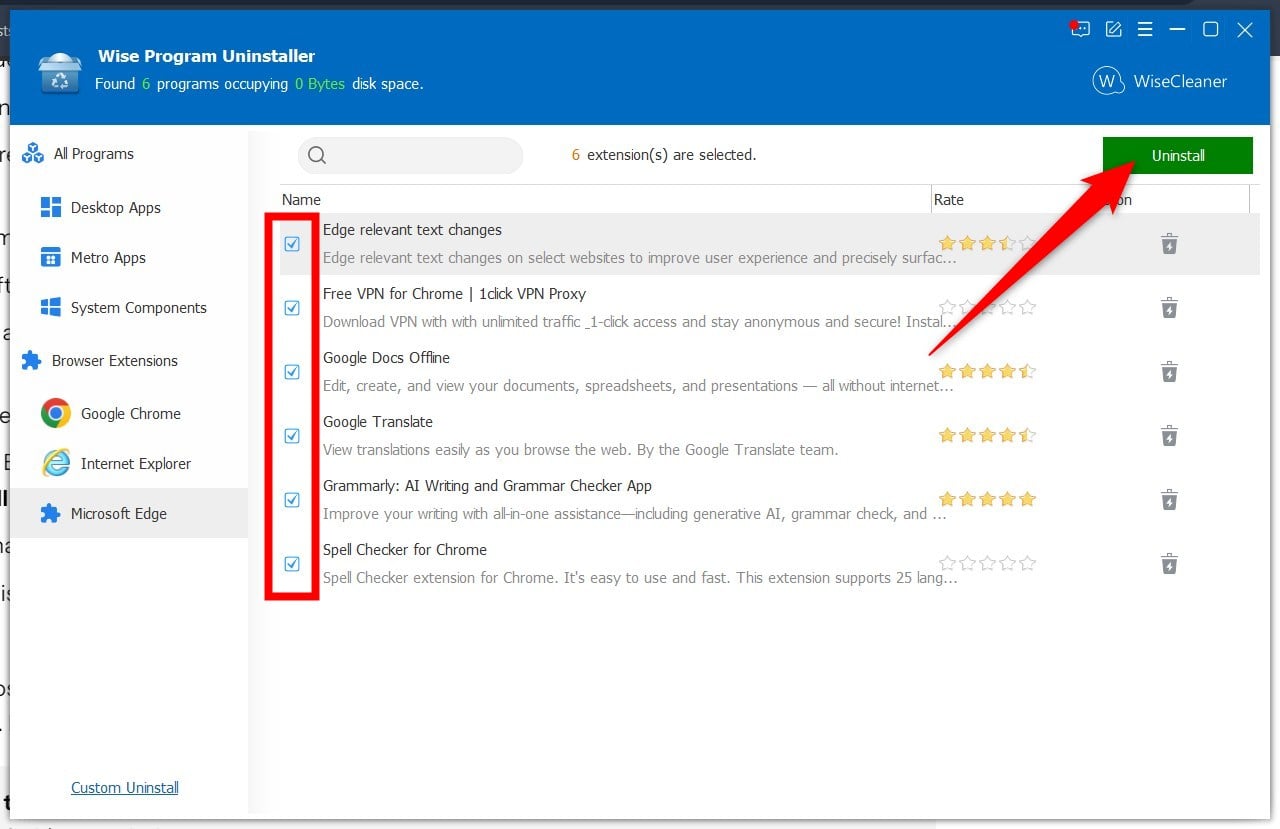Select the "Google Docs Offline" name text
This screenshot has width=1280, height=829.
[x=386, y=358]
